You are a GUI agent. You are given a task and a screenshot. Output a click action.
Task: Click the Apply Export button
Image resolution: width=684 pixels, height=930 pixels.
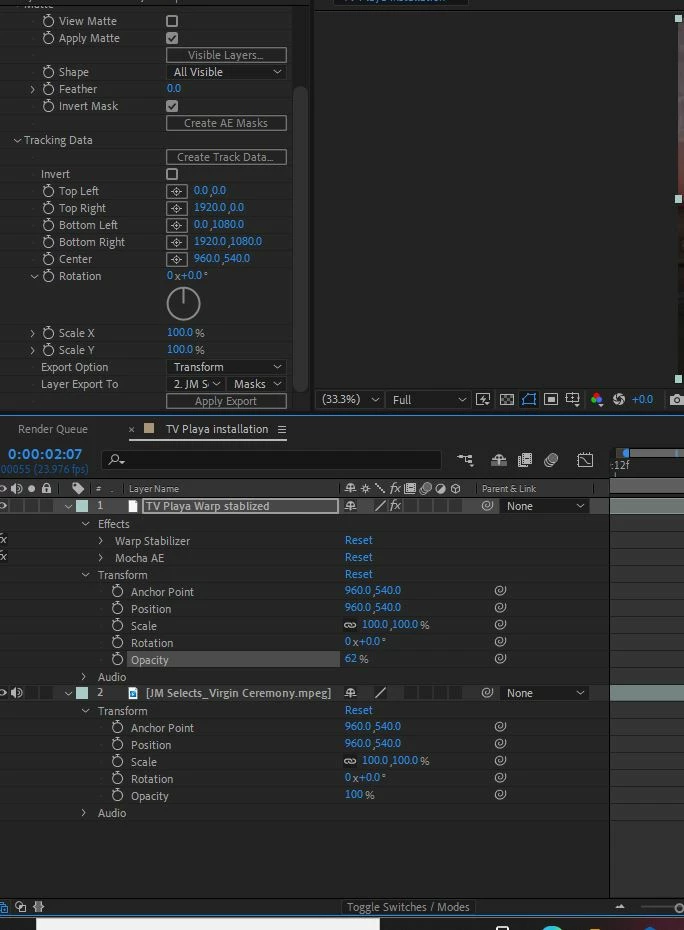pos(227,402)
